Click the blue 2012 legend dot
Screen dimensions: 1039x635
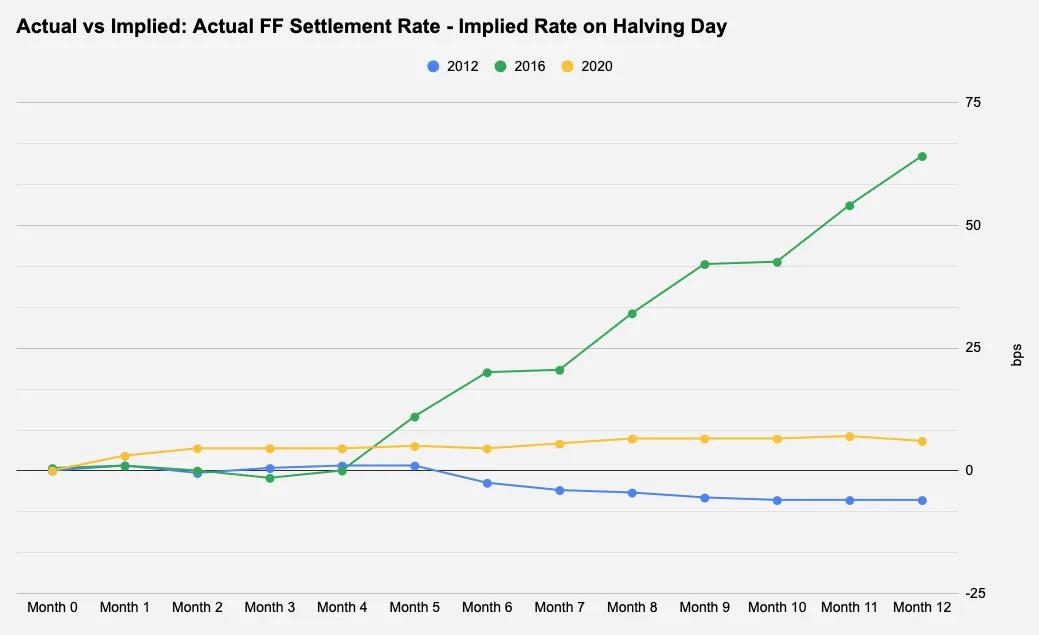coord(433,66)
